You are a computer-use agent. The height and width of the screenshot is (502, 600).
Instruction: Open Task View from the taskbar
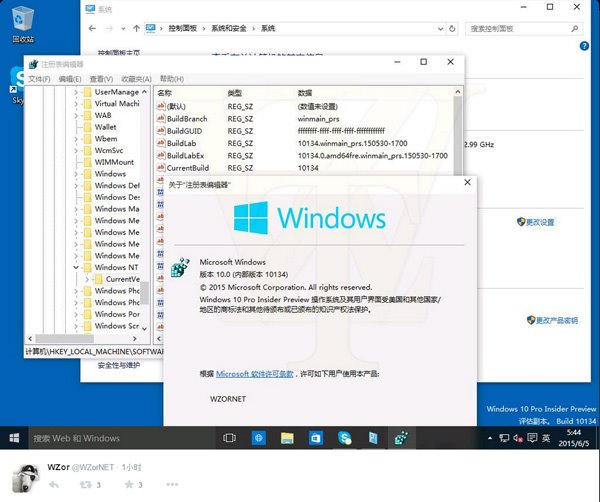(x=229, y=438)
